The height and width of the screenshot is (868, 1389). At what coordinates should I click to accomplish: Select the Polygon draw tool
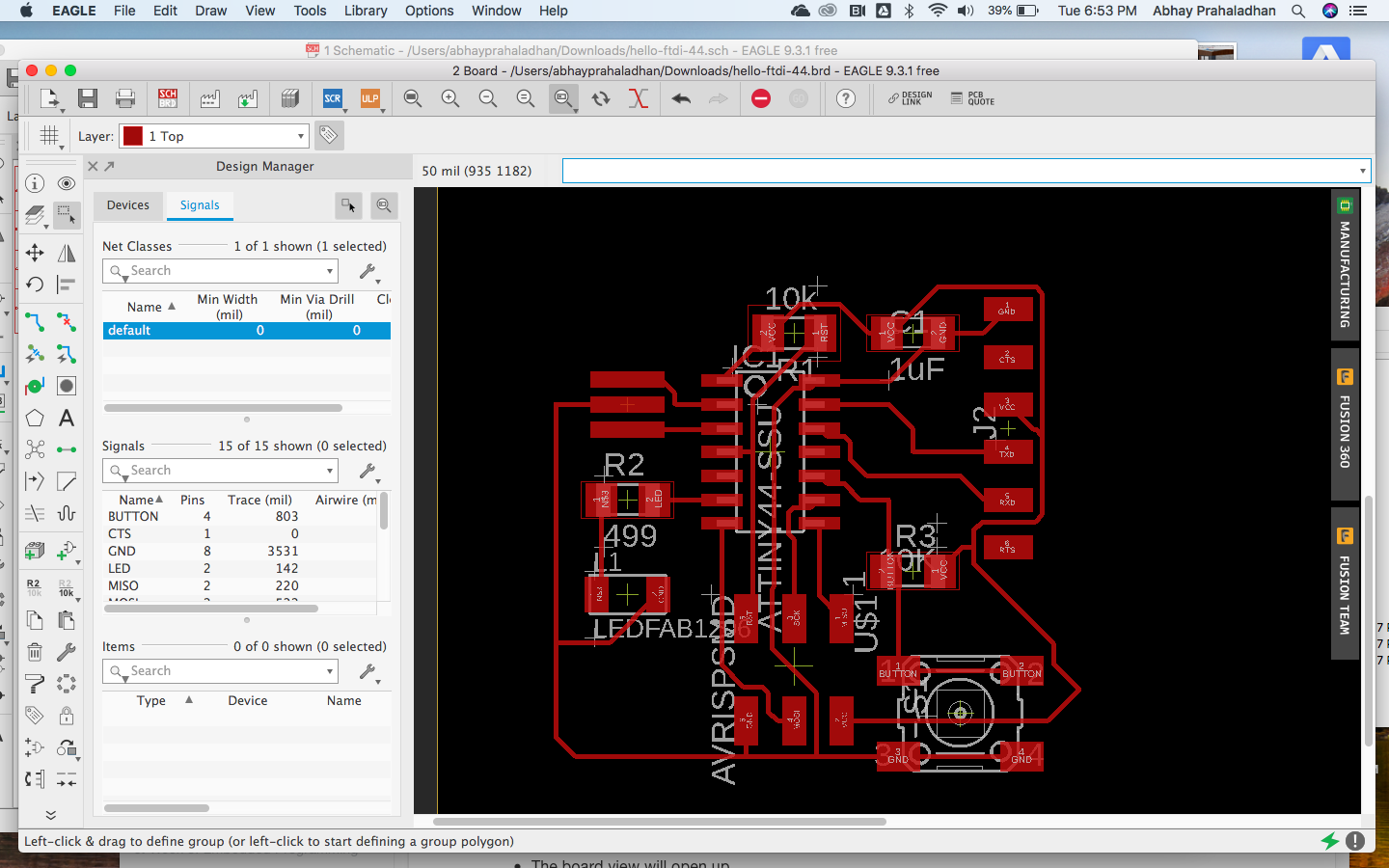point(35,418)
